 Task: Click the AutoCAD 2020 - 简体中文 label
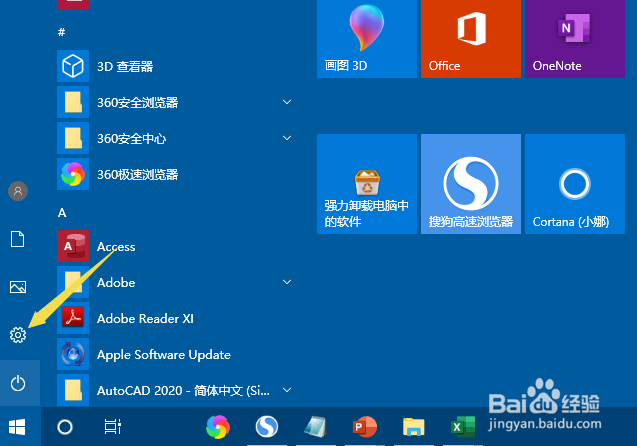click(x=183, y=390)
